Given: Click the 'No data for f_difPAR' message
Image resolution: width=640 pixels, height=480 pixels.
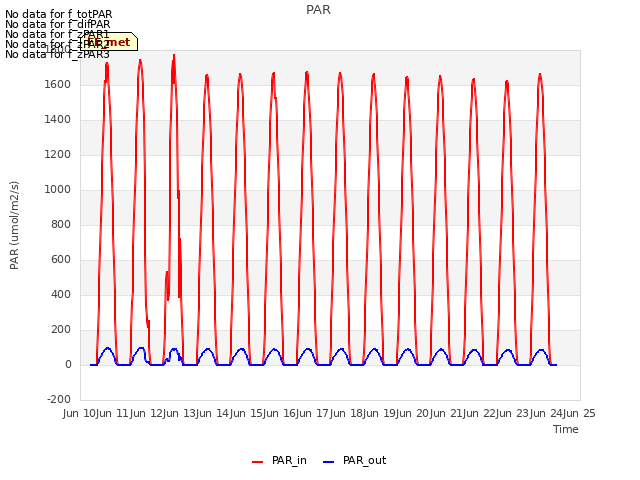Looking at the screenshot, I should (x=58, y=24).
